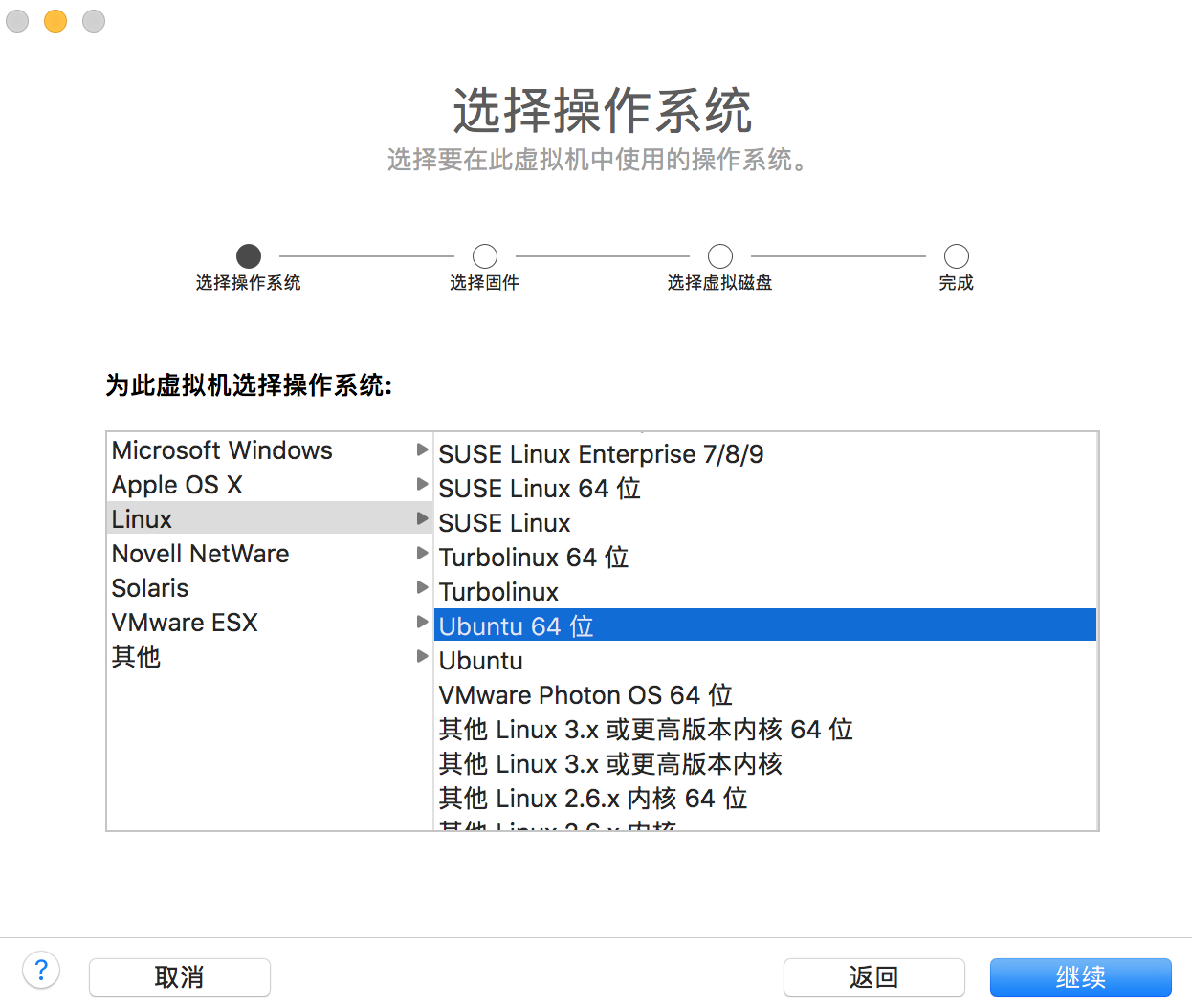Image resolution: width=1192 pixels, height=1008 pixels.
Task: Click the 选择操作系统 step circle
Action: (x=249, y=256)
